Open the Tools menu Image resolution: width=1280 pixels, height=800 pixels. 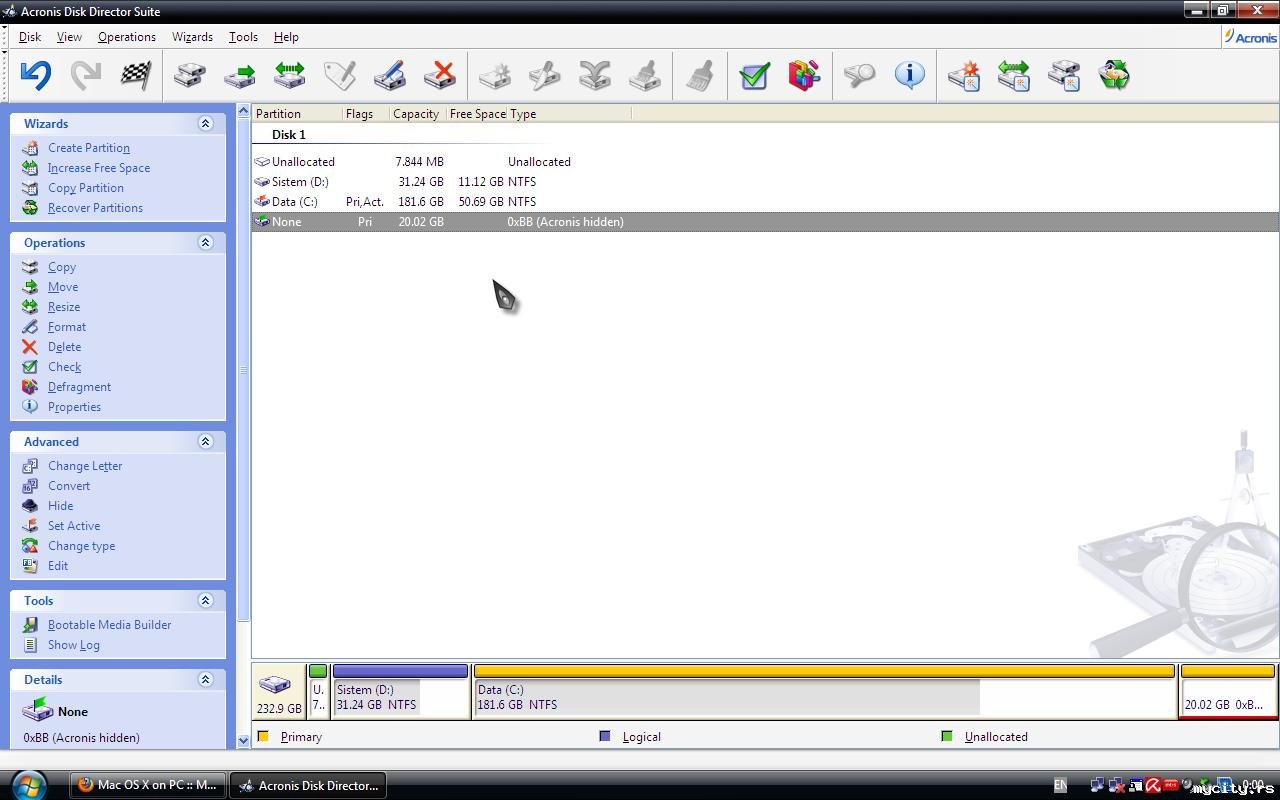243,37
